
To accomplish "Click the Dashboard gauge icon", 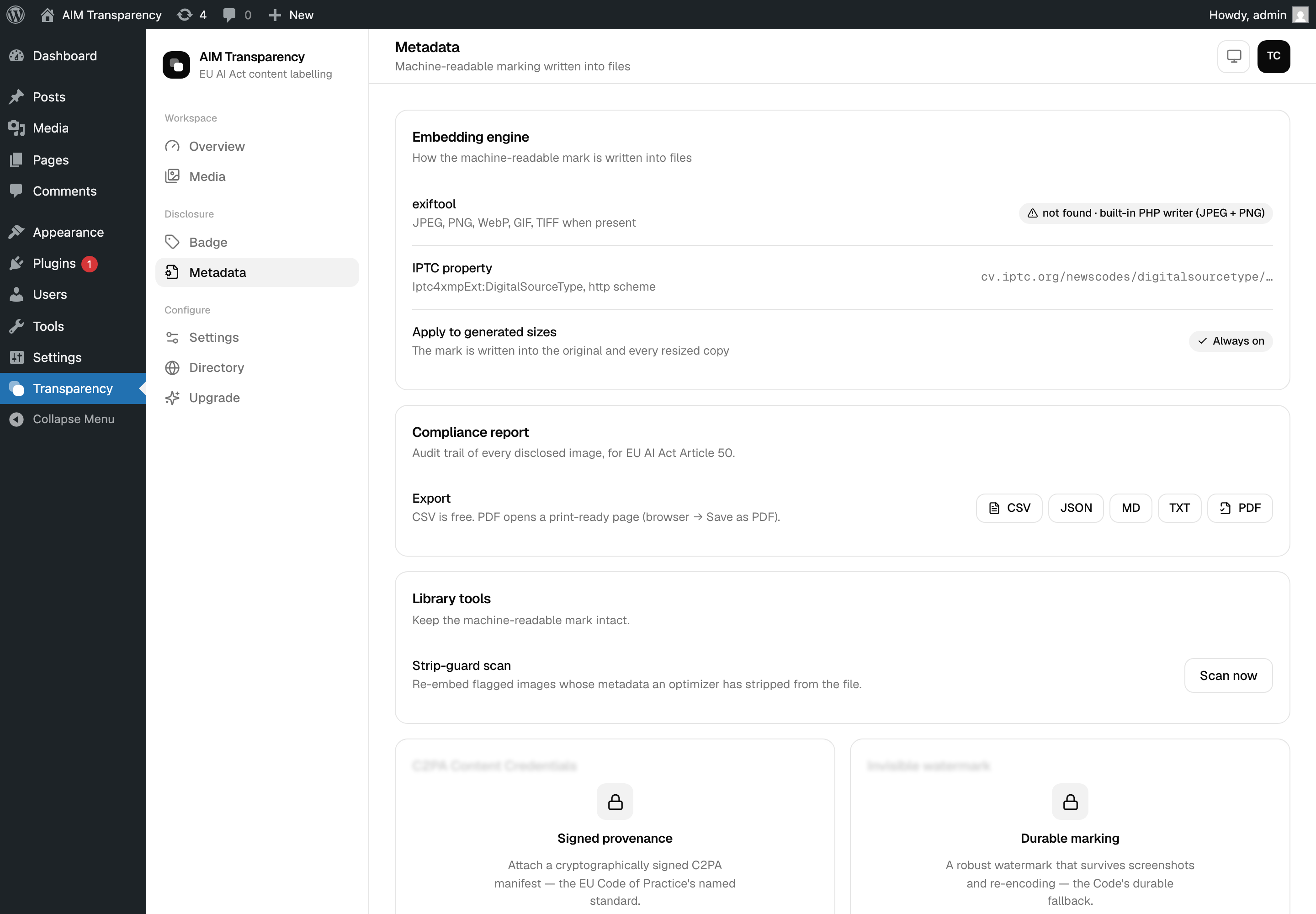I will click(x=16, y=56).
